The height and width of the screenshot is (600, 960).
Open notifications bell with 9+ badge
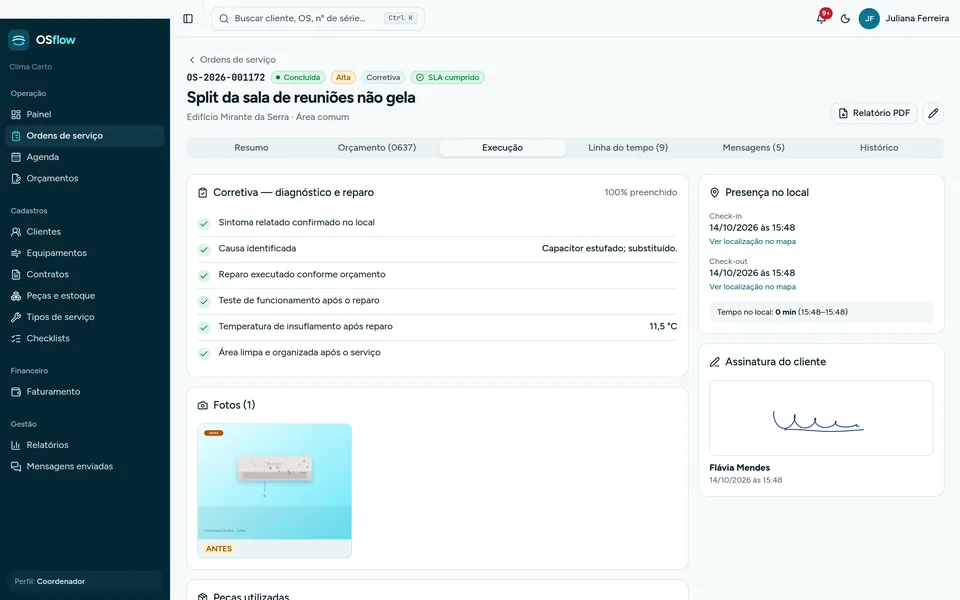tap(822, 18)
